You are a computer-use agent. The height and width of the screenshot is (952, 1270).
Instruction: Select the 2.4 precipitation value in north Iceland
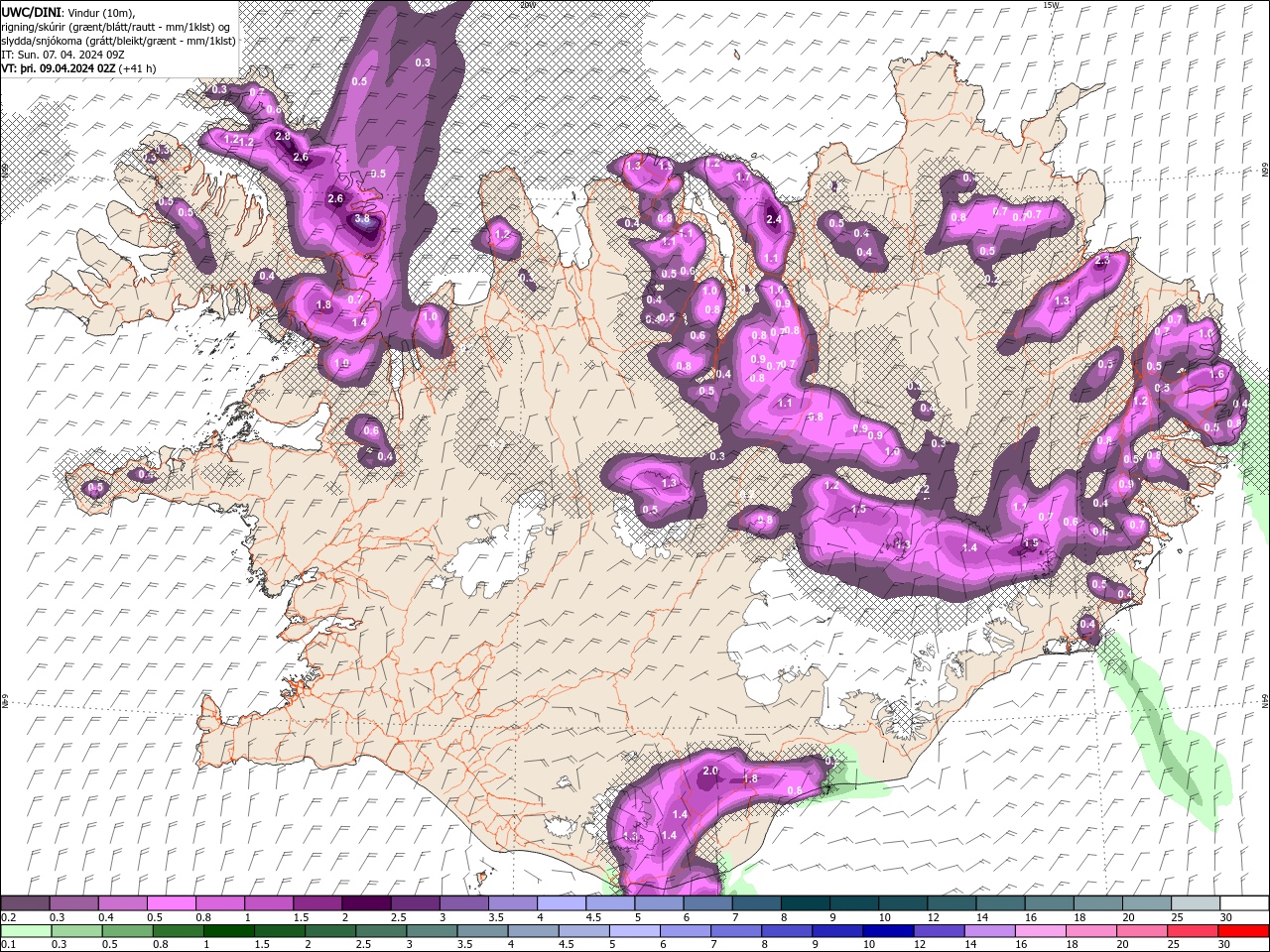(774, 220)
